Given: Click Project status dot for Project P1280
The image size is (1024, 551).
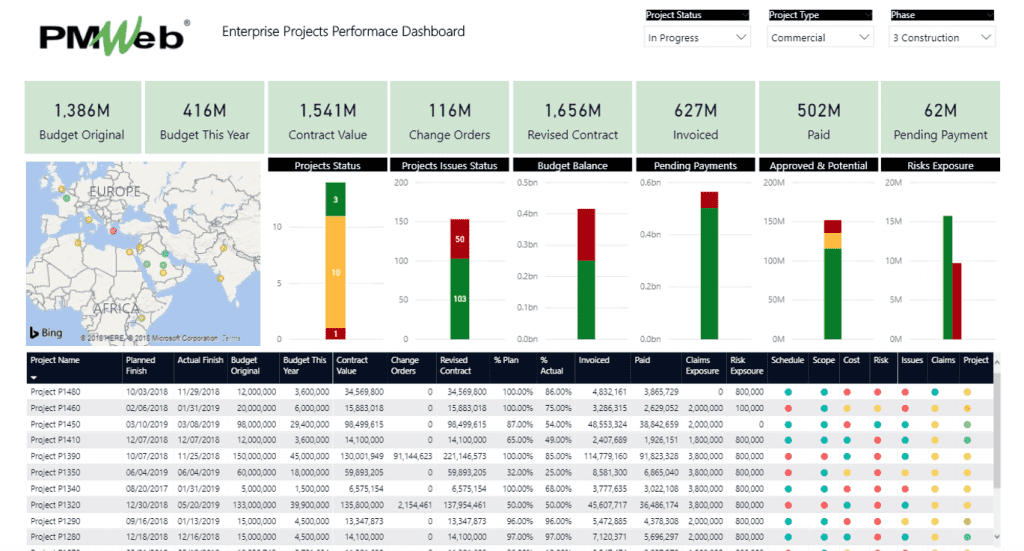Looking at the screenshot, I should (x=967, y=537).
